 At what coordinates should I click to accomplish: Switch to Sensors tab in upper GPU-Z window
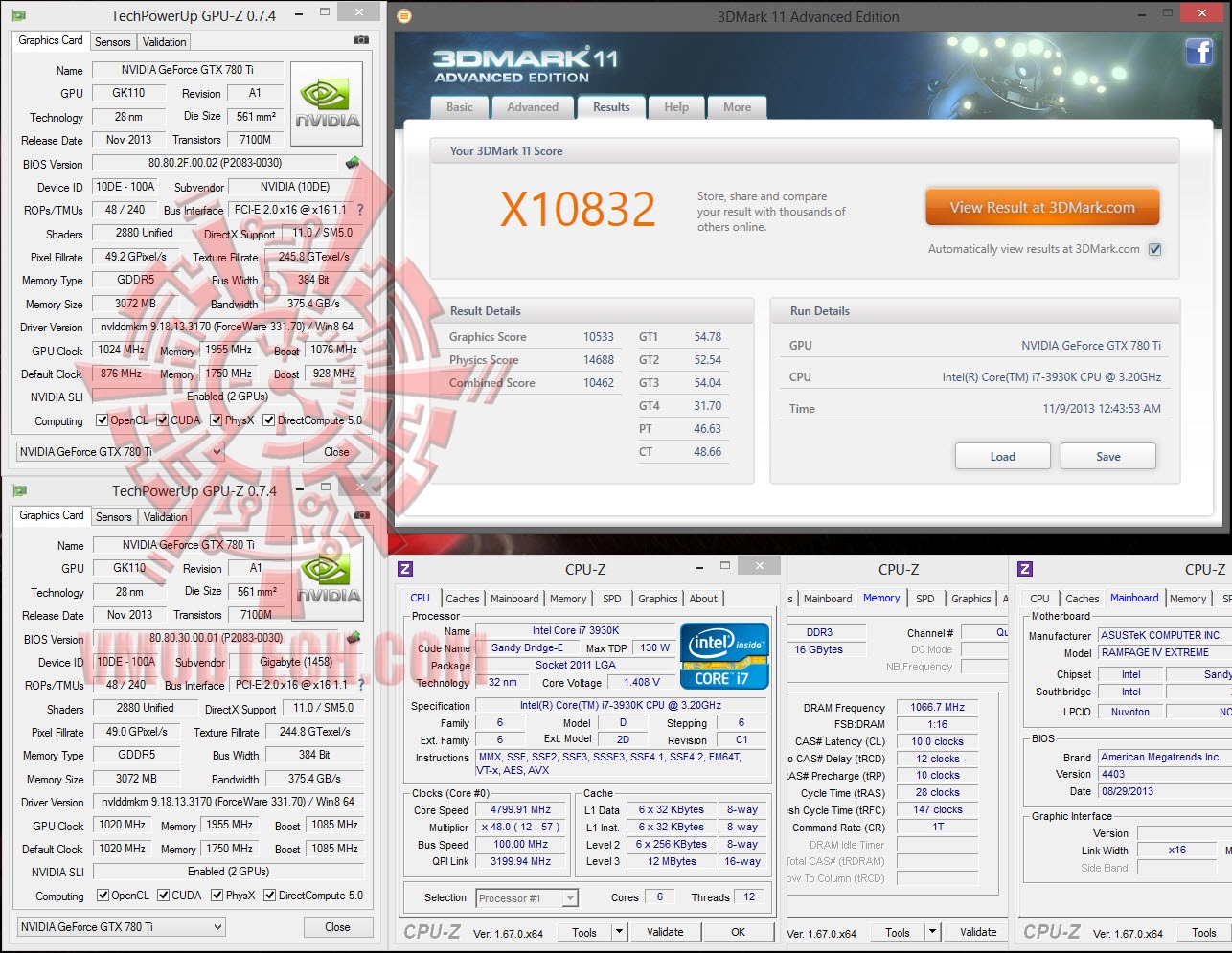tap(113, 42)
